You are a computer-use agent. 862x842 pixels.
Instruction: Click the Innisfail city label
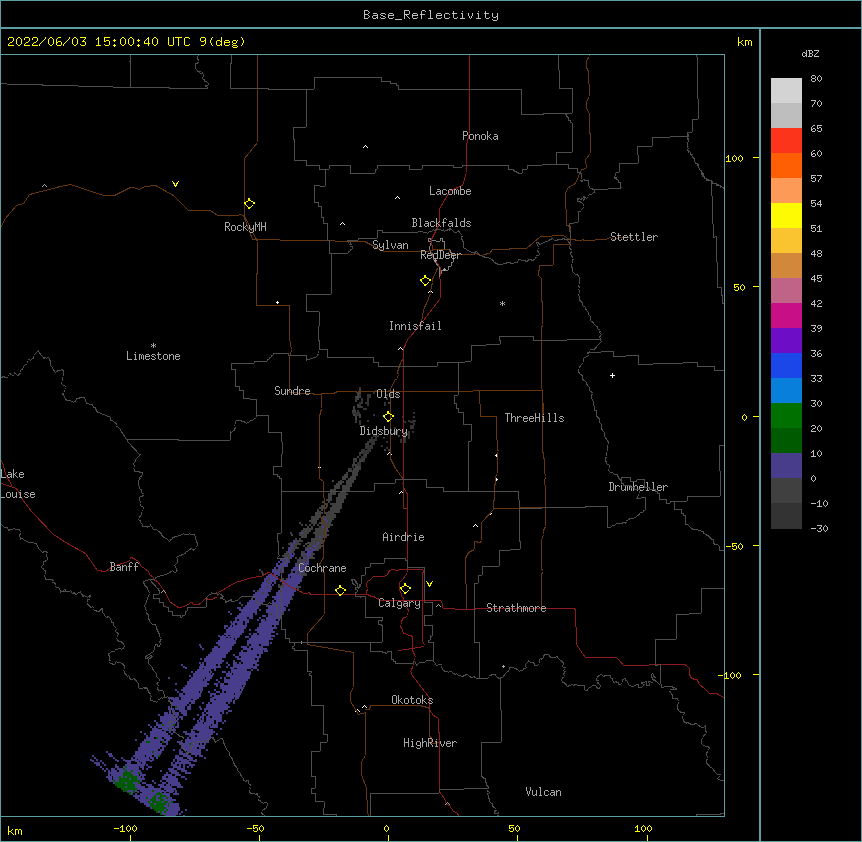pos(415,326)
